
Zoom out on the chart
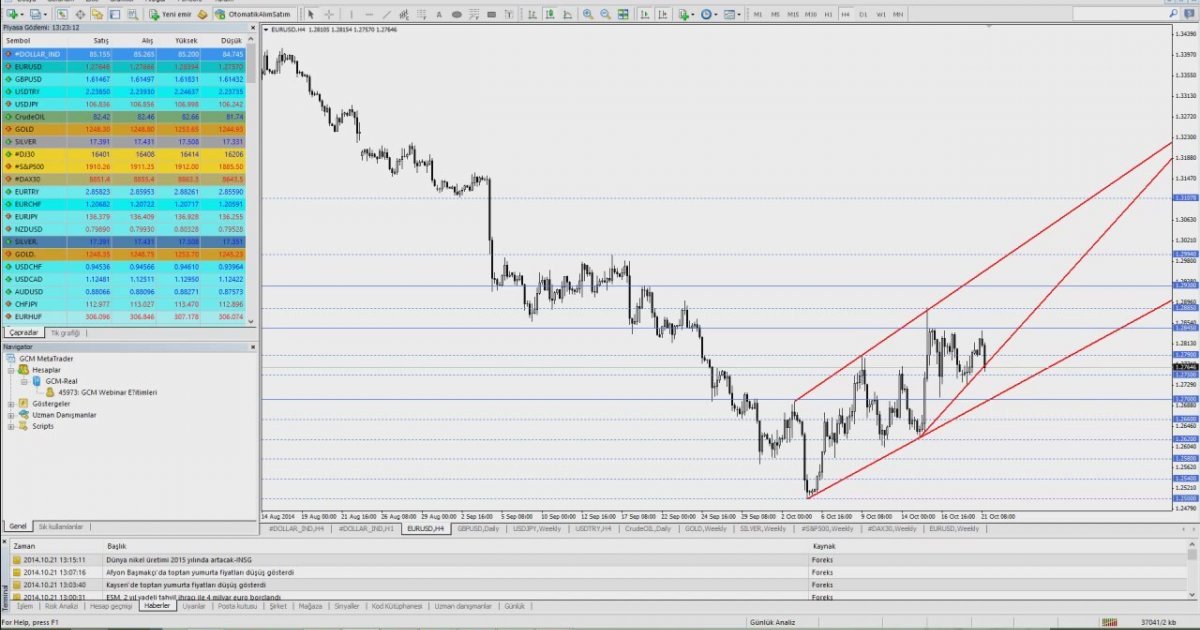click(605, 15)
